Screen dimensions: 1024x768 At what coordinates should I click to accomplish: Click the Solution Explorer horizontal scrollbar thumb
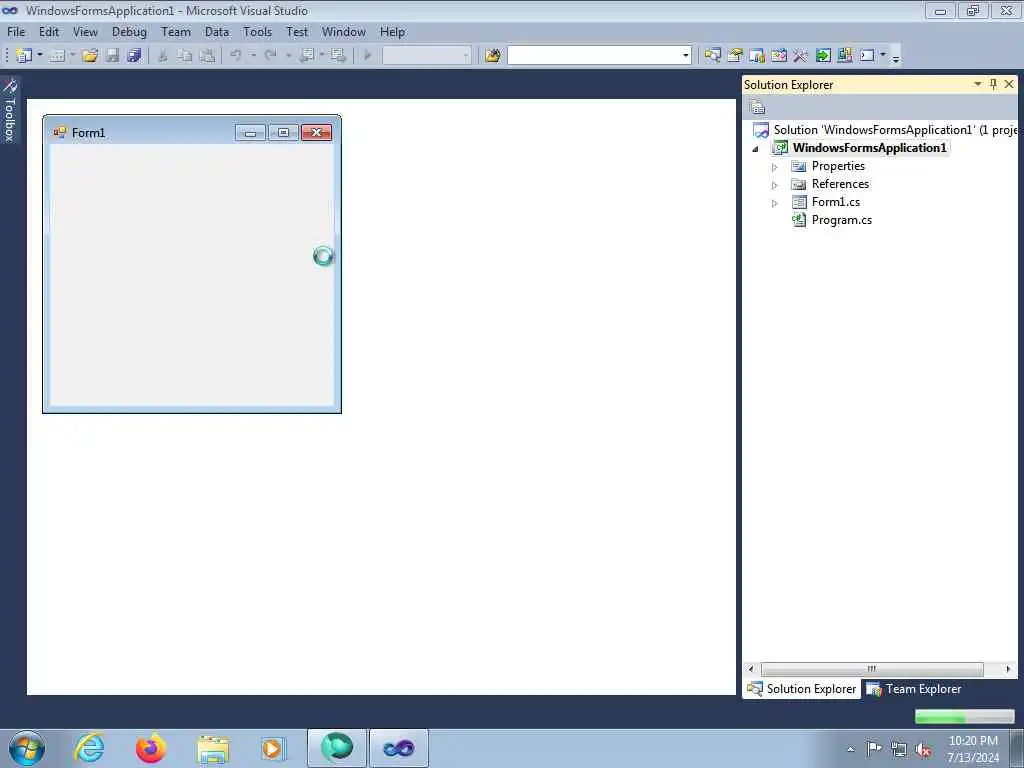click(872, 669)
